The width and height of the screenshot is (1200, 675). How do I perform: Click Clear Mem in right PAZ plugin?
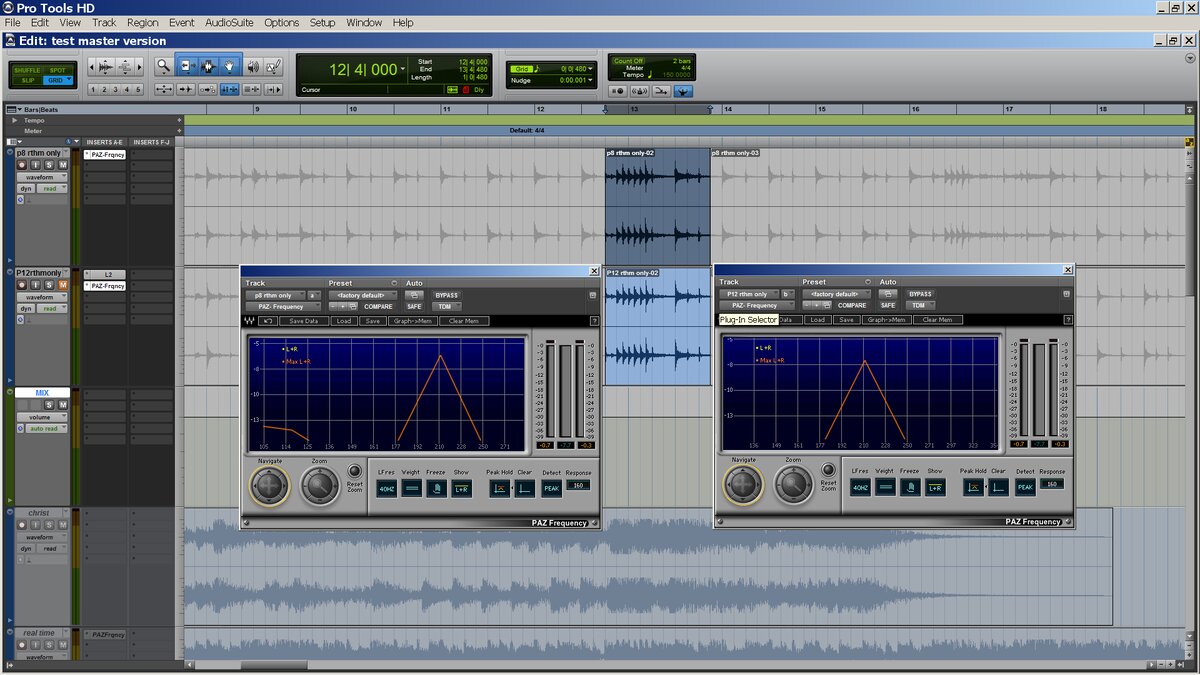click(x=938, y=320)
